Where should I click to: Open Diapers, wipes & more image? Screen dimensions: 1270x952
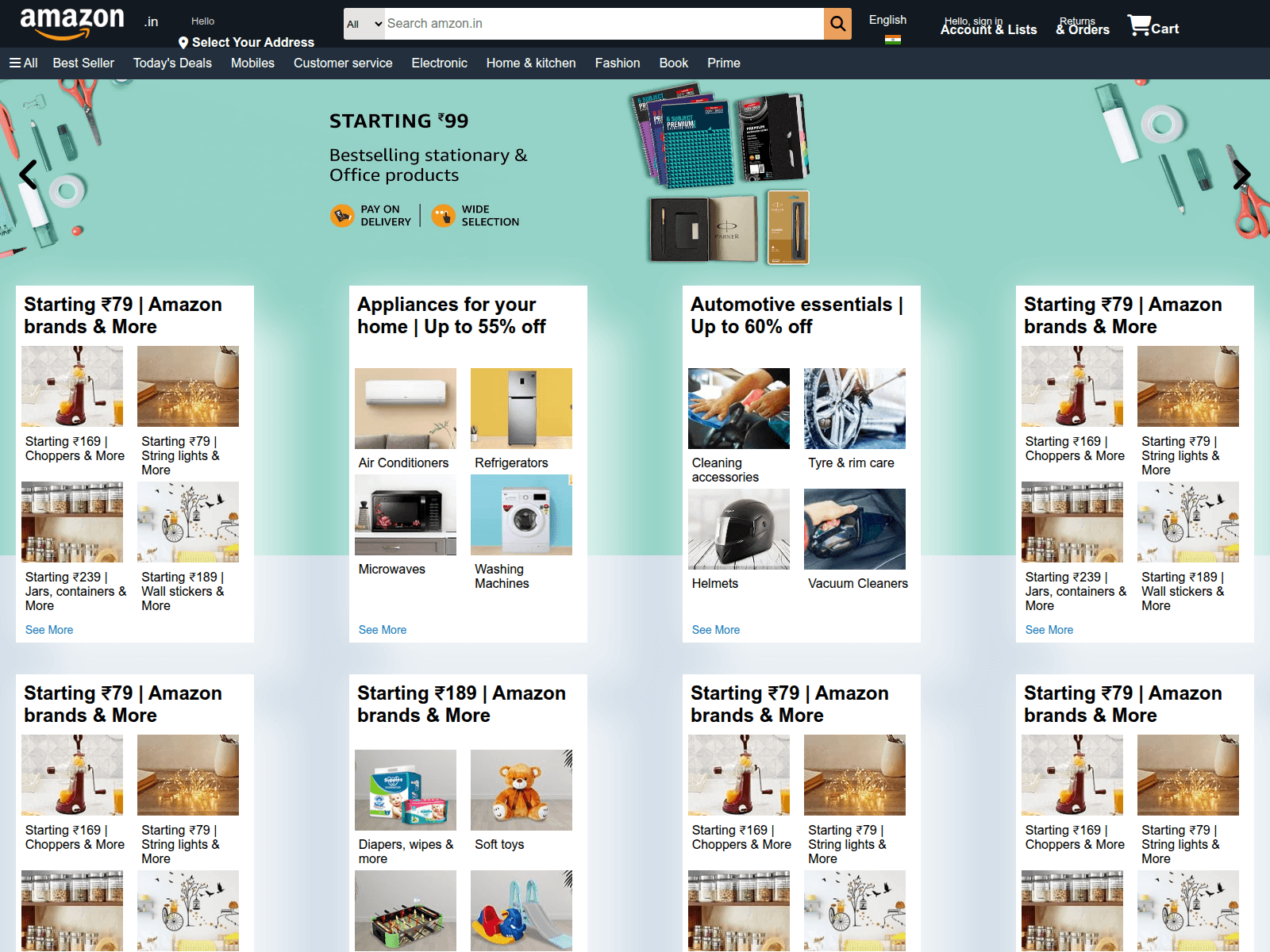406,790
